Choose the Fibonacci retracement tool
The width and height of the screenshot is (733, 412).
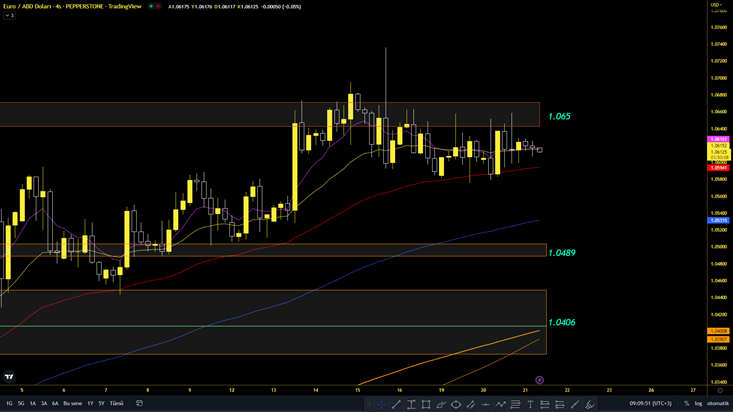[515, 404]
